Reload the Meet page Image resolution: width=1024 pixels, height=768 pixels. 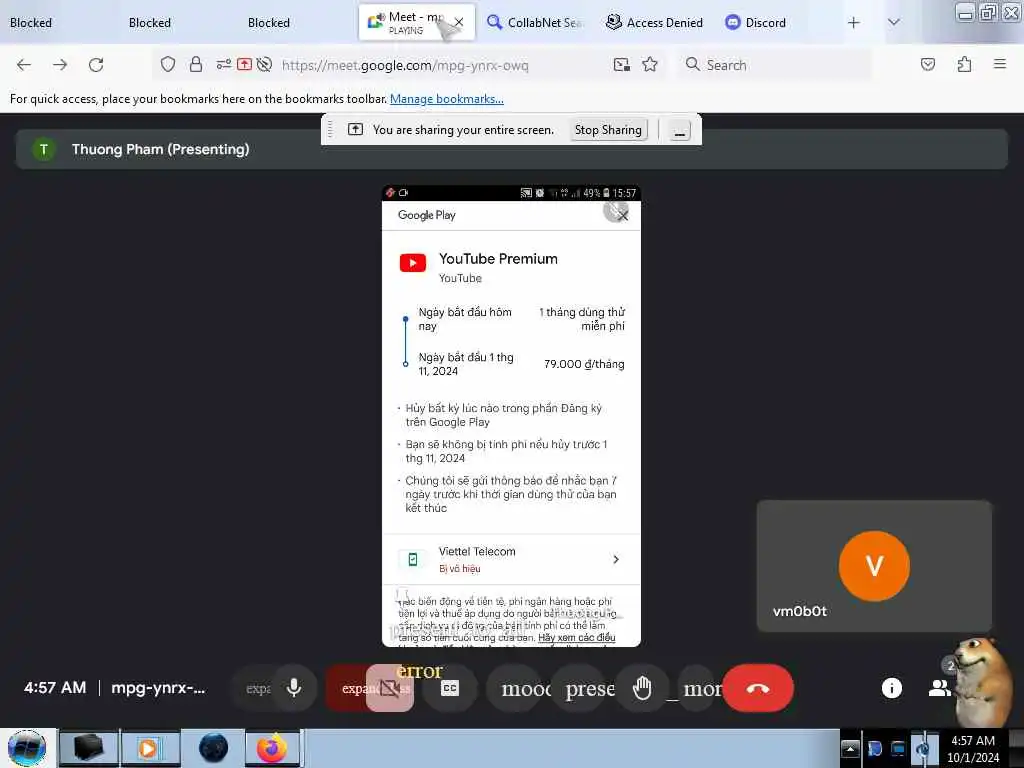coord(96,65)
